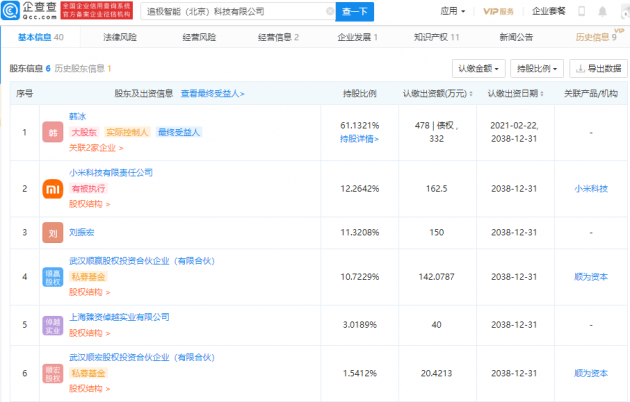Open 企业套餐 link
The image size is (630, 402).
pos(549,11)
